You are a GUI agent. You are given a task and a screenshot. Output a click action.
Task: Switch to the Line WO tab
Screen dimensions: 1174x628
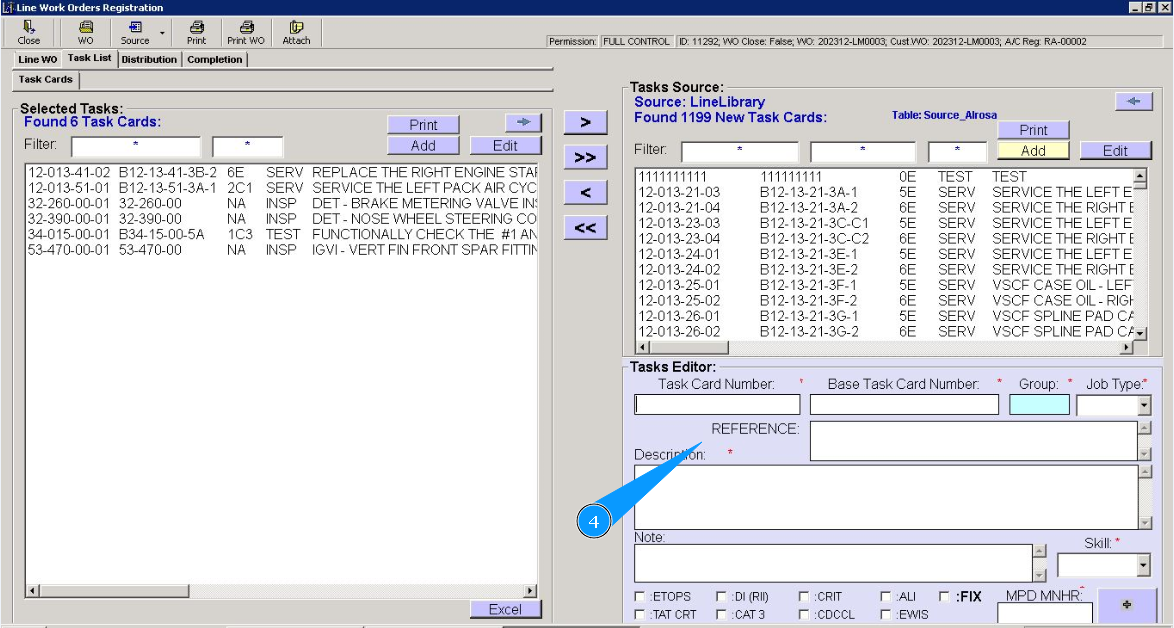pyautogui.click(x=37, y=59)
